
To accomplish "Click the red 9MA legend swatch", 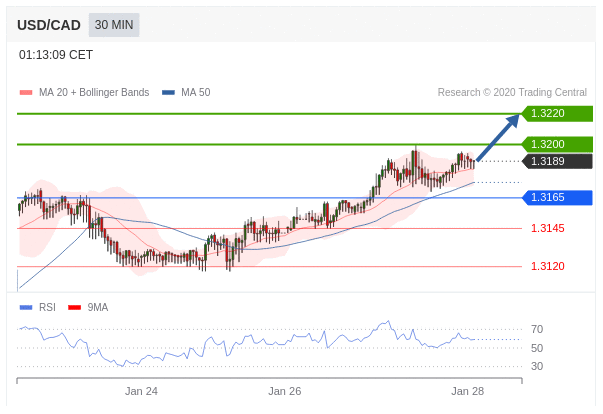I will point(75,308).
